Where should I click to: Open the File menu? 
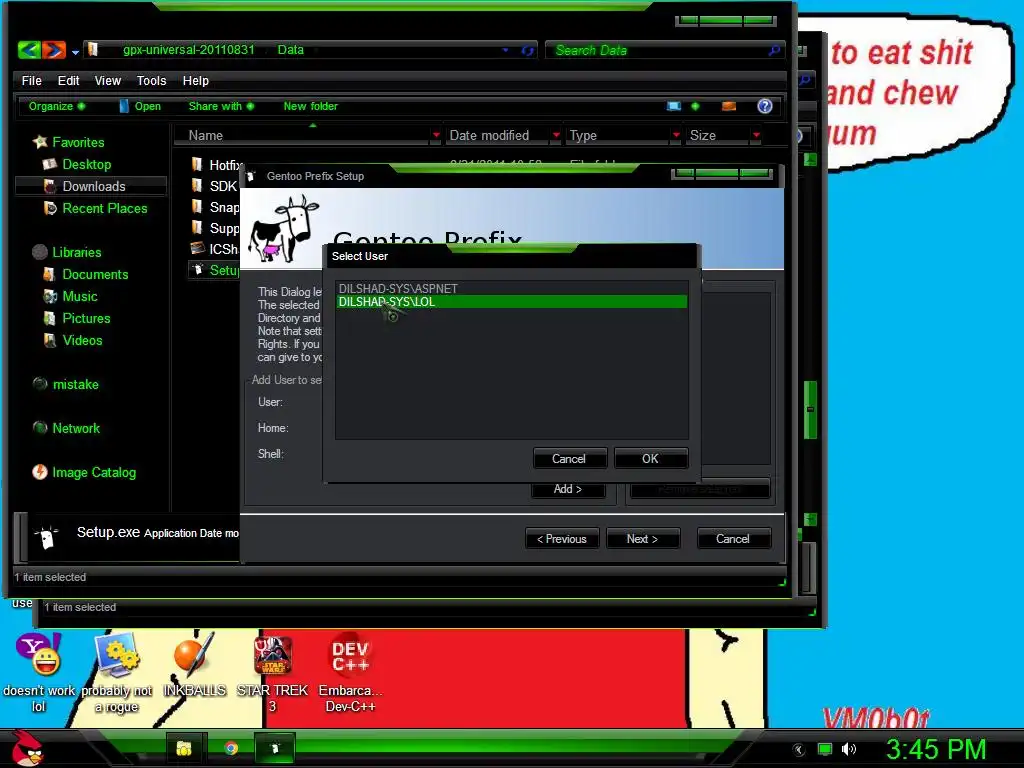pyautogui.click(x=31, y=80)
